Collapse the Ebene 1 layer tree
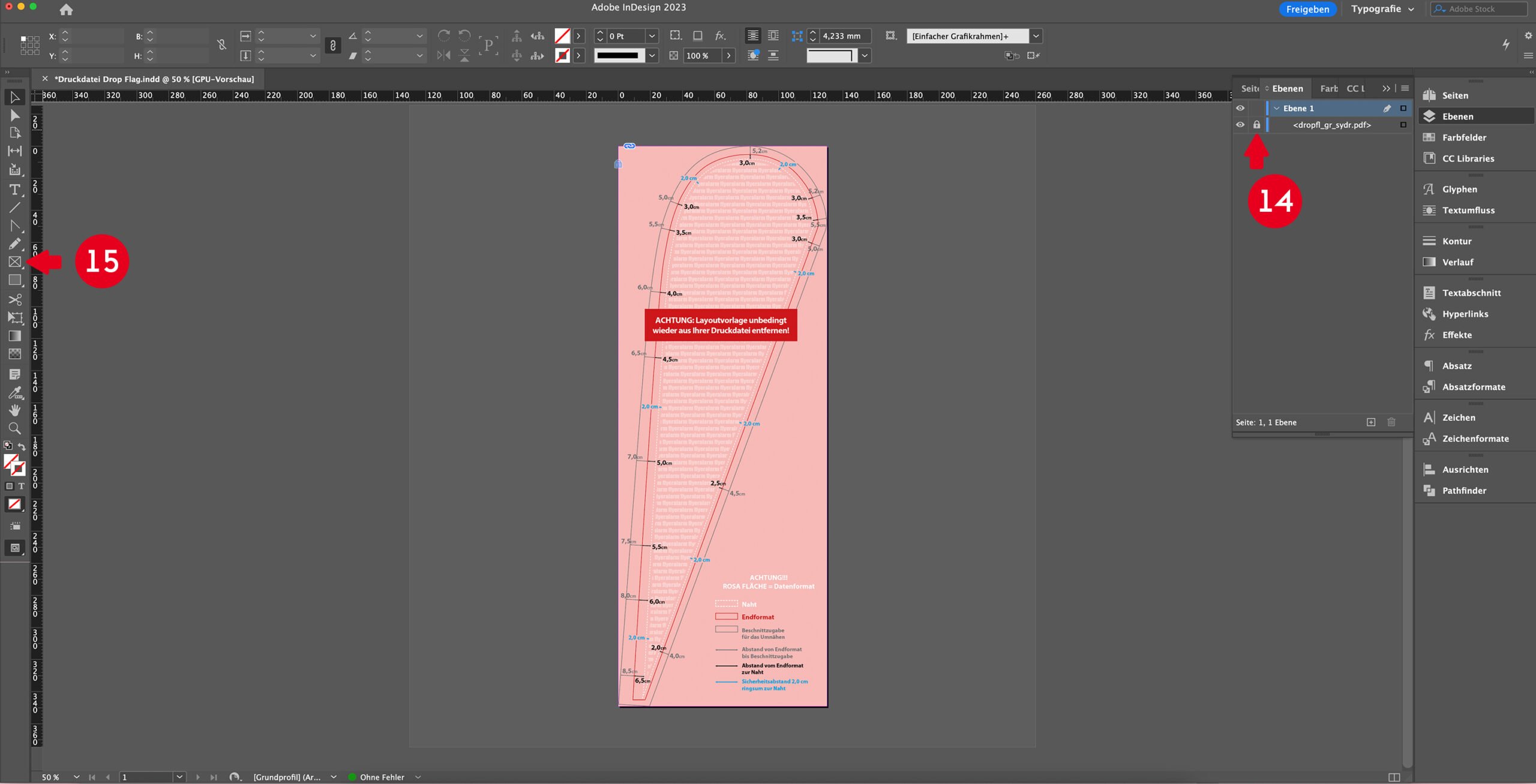Image resolution: width=1536 pixels, height=784 pixels. click(1276, 109)
